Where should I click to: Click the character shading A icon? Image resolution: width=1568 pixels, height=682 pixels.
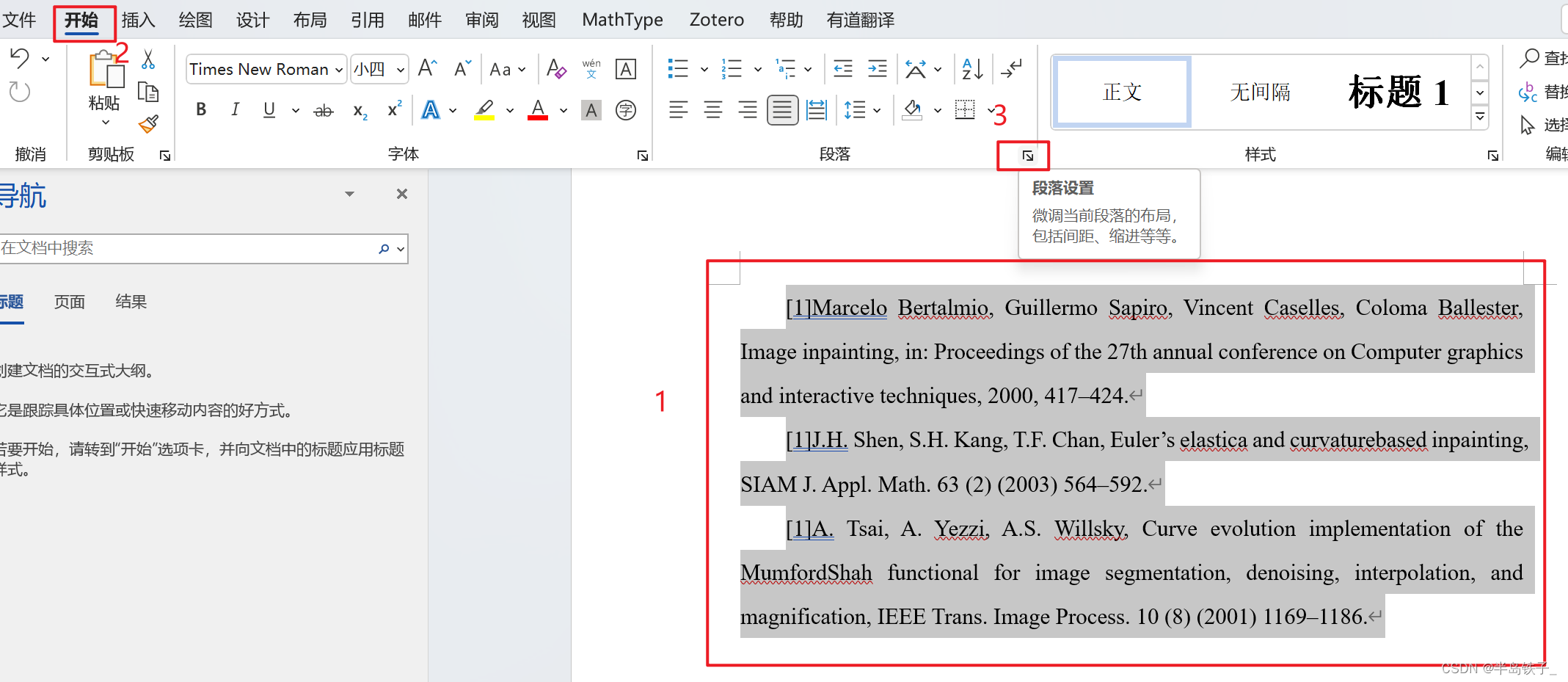click(x=591, y=110)
